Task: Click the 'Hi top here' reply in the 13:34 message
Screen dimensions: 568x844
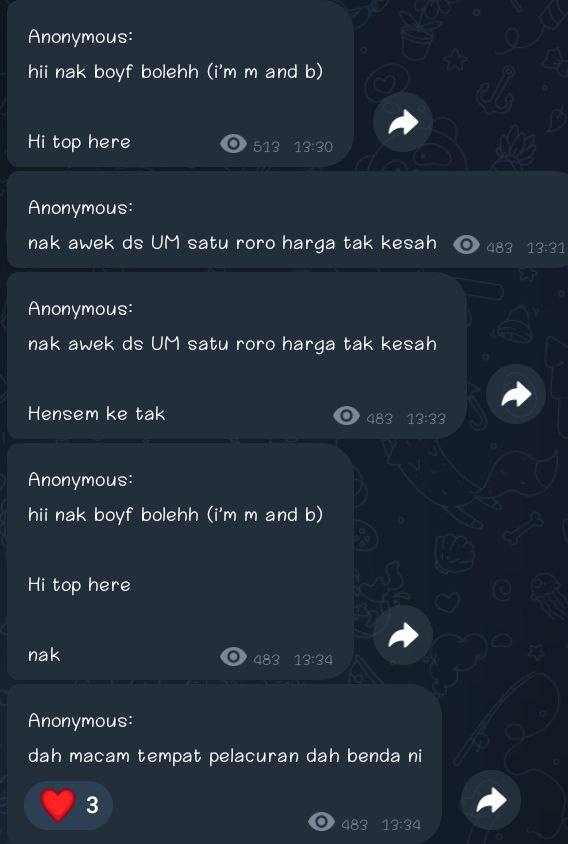Action: click(79, 585)
